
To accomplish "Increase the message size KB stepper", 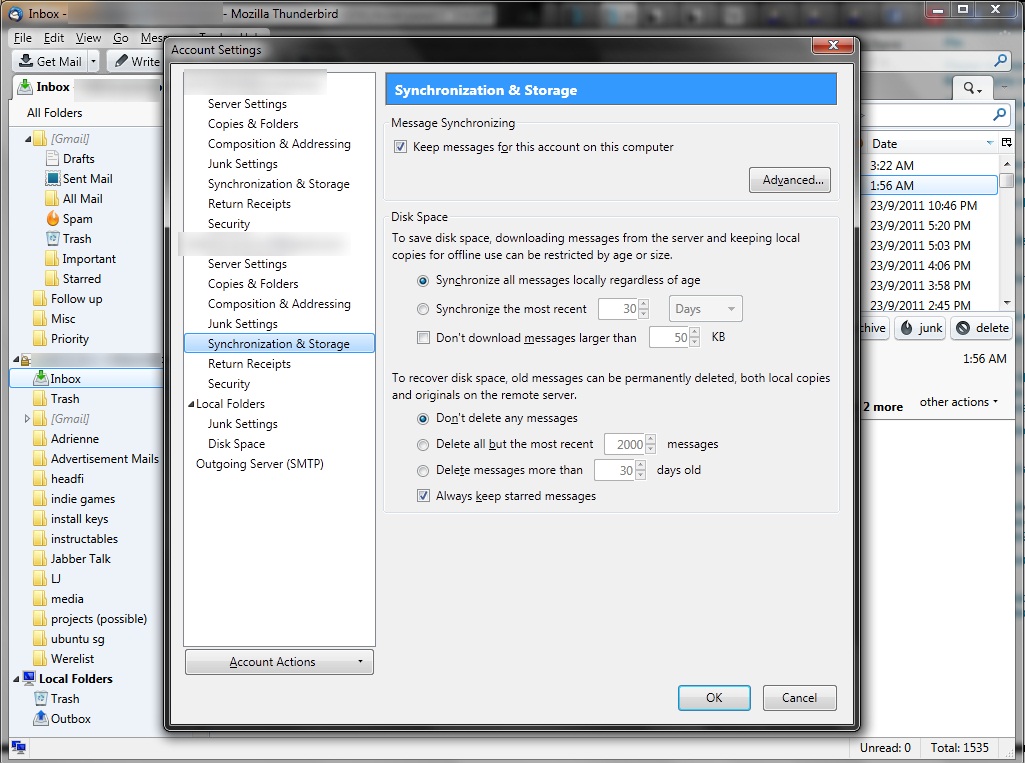I will [x=694, y=333].
